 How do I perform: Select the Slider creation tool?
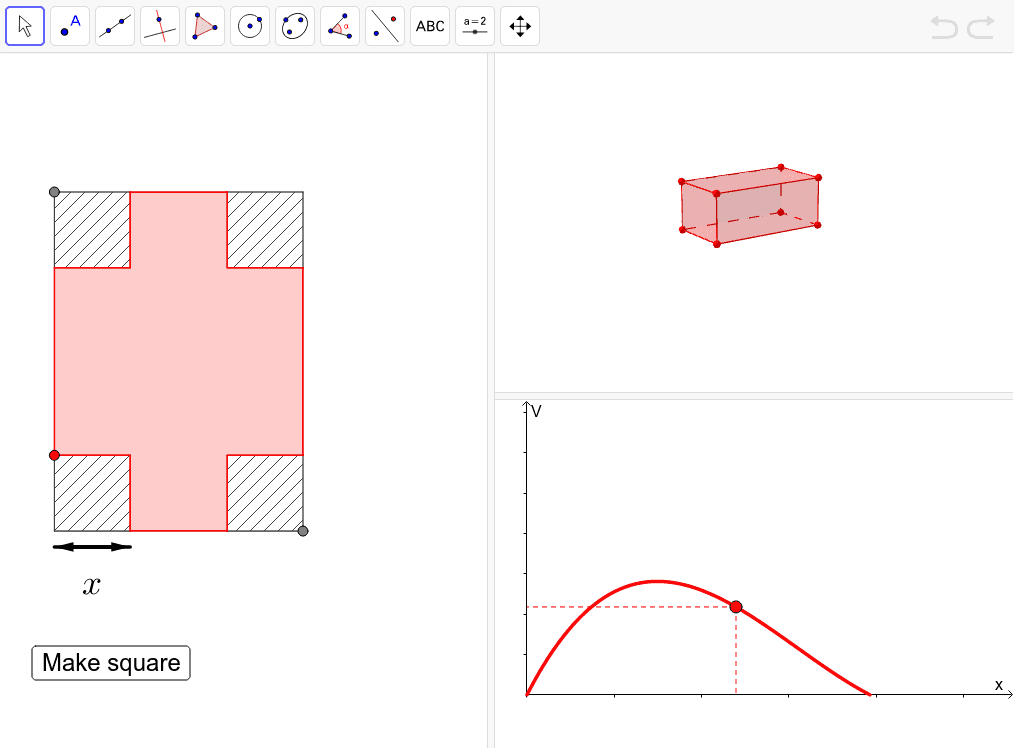[474, 25]
